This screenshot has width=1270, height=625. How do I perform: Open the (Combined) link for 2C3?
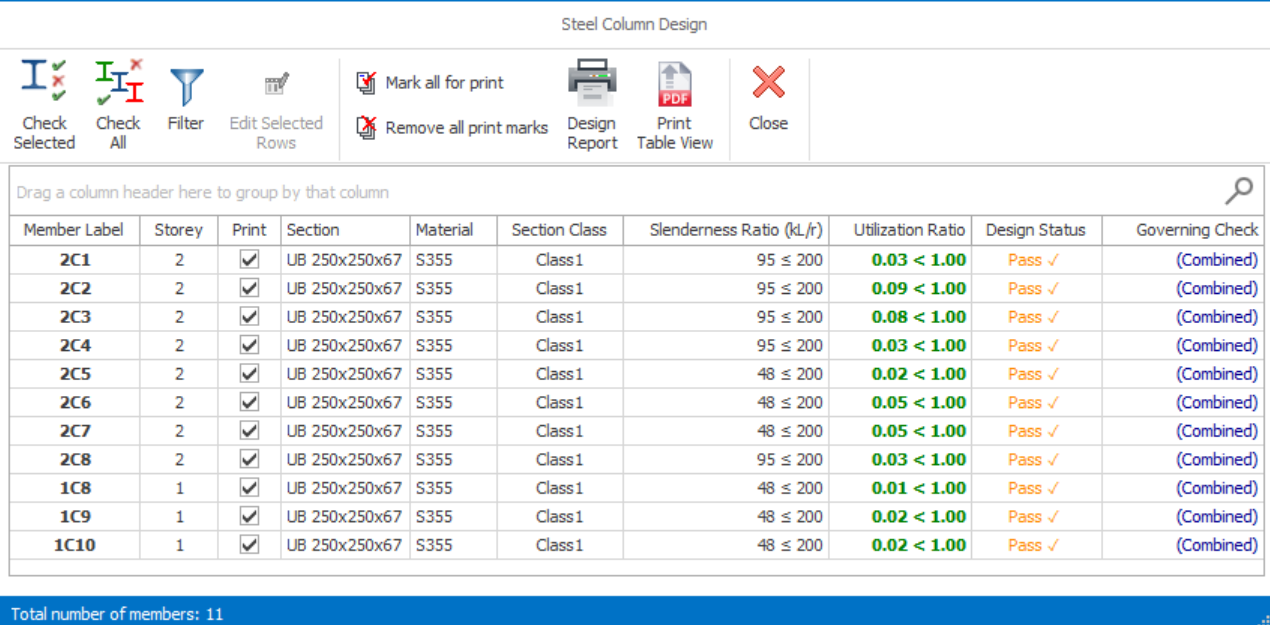point(1216,317)
